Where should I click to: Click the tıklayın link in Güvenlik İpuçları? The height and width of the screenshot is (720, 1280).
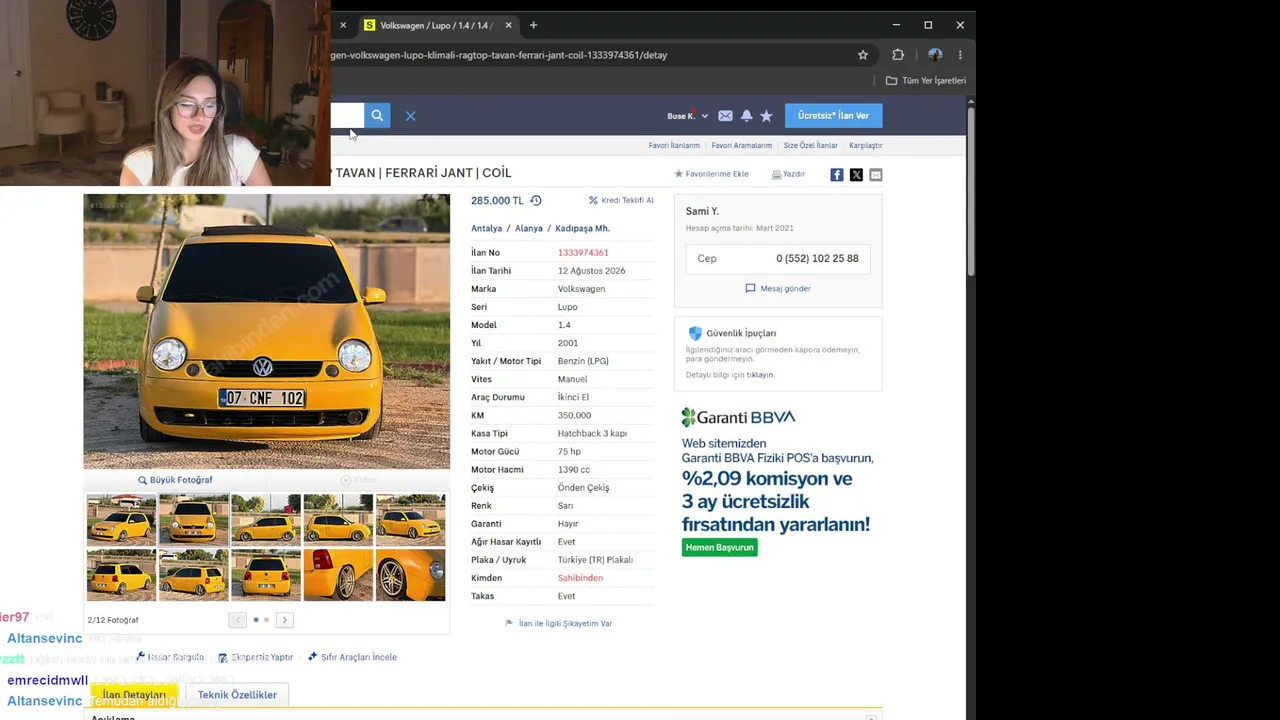click(760, 375)
